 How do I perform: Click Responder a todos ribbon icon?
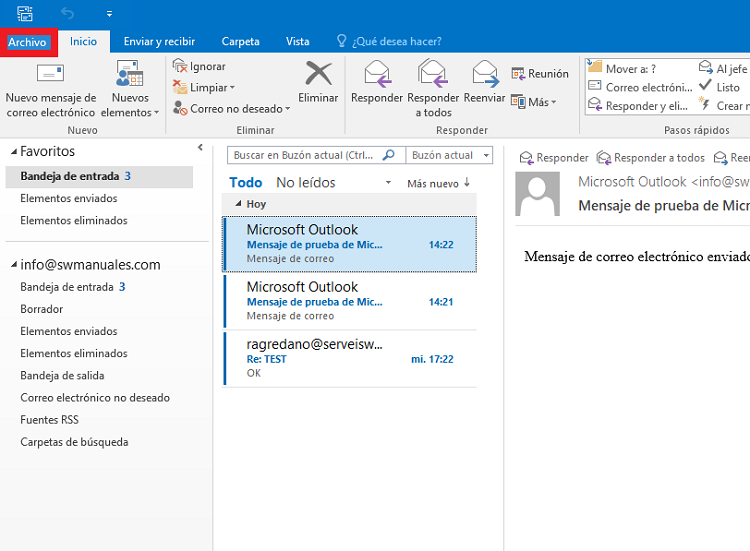(433, 74)
